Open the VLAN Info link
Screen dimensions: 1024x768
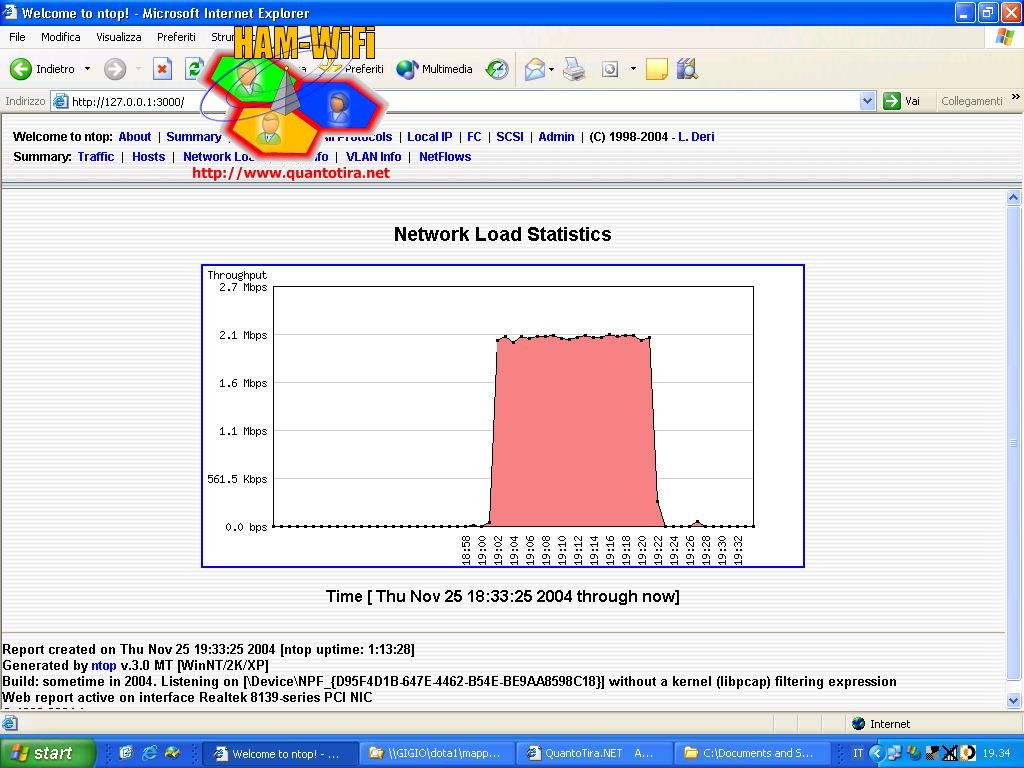(x=374, y=157)
